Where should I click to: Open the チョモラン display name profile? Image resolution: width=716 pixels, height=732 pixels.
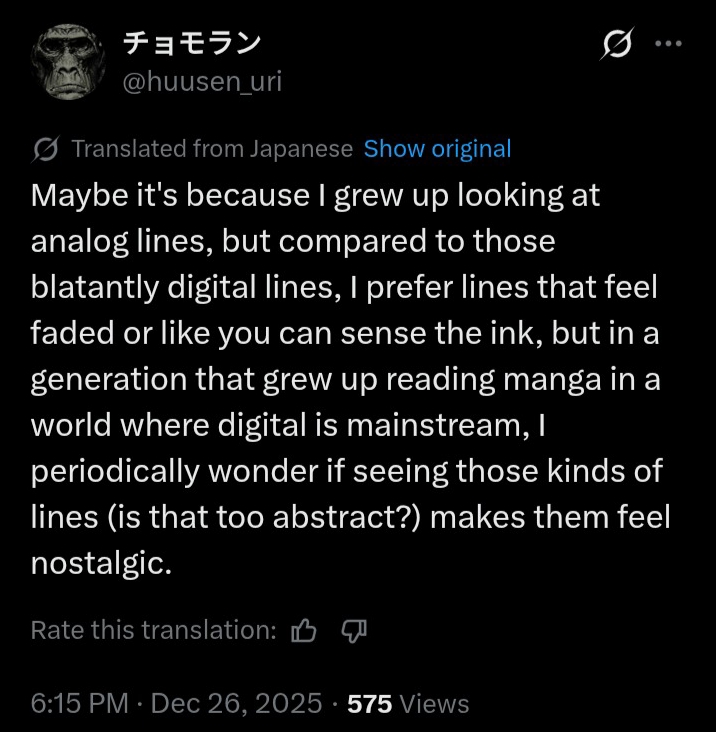191,43
